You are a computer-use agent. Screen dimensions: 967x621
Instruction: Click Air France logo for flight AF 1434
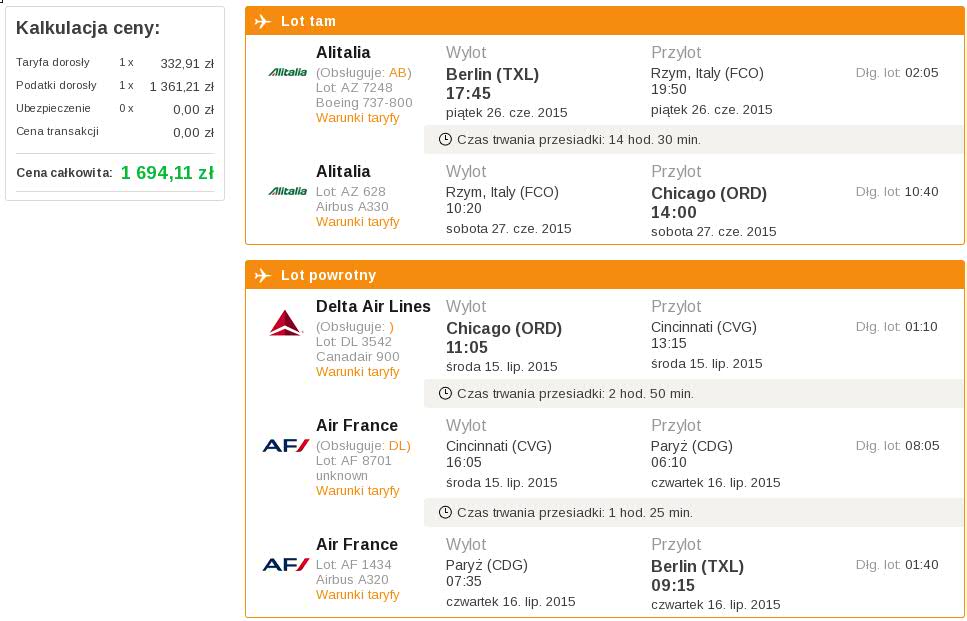tap(286, 564)
